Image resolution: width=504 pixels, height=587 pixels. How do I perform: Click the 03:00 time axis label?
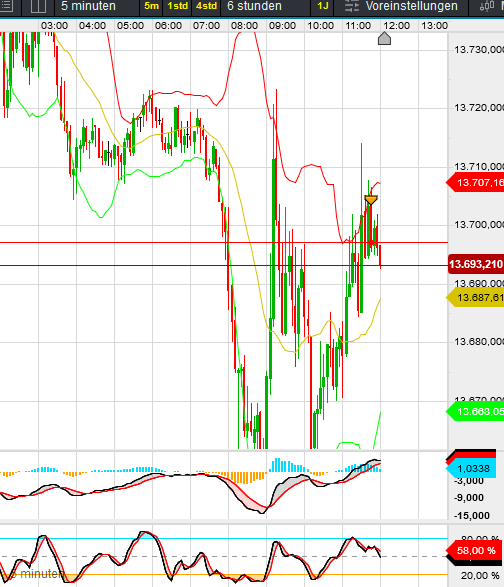coord(54,26)
